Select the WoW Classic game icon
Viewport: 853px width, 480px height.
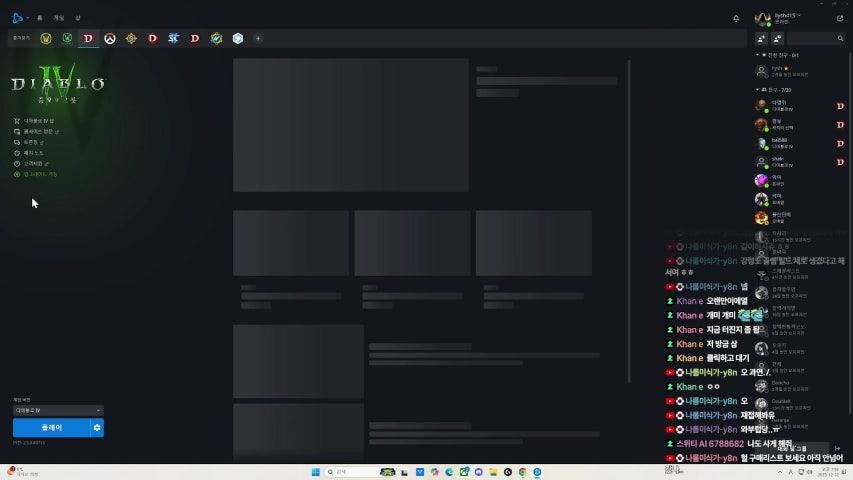[67, 39]
